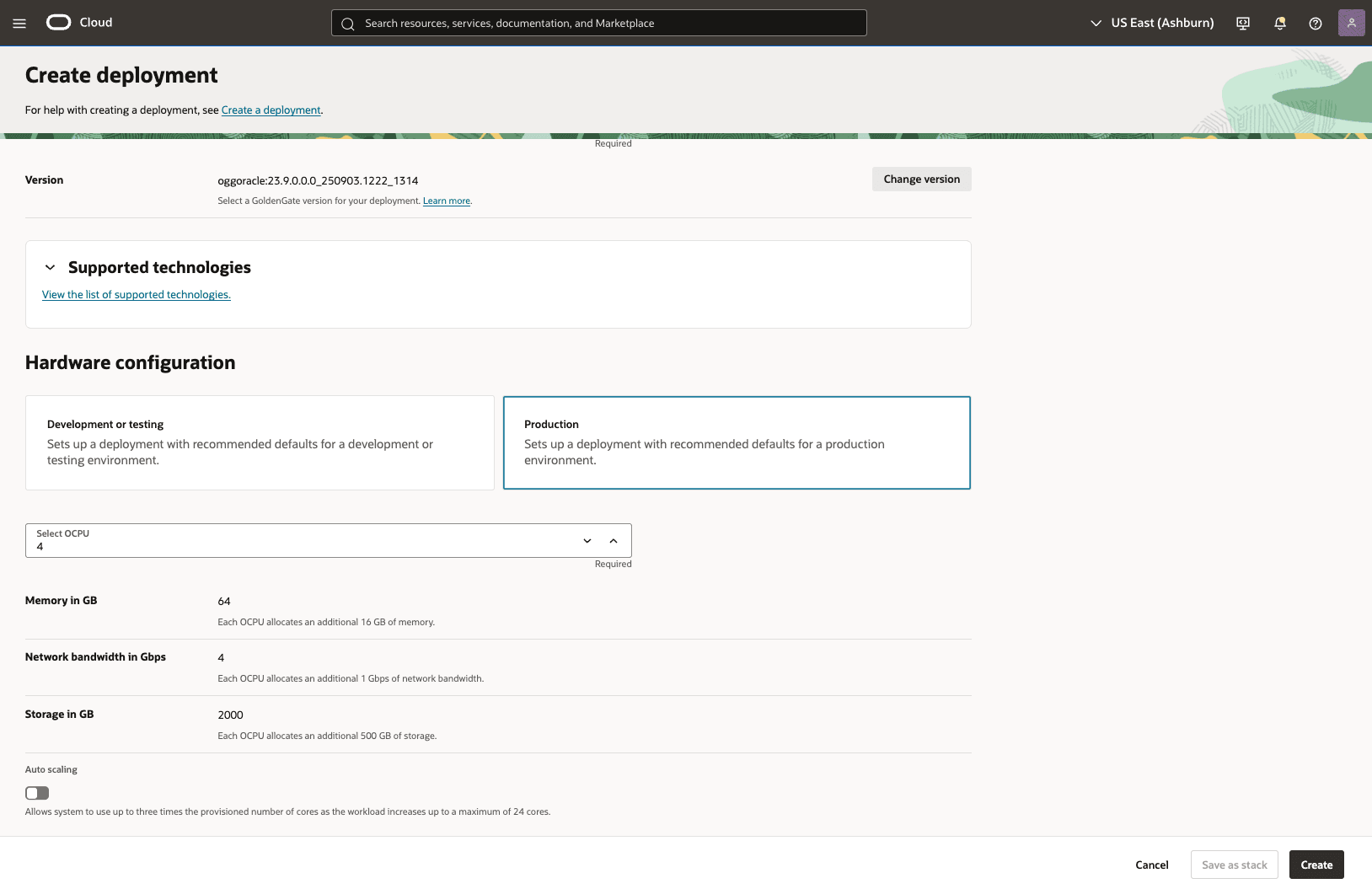Screen dimensions: 1372x889
Task: Enable the Auto scaling toggle
Action: (x=36, y=793)
